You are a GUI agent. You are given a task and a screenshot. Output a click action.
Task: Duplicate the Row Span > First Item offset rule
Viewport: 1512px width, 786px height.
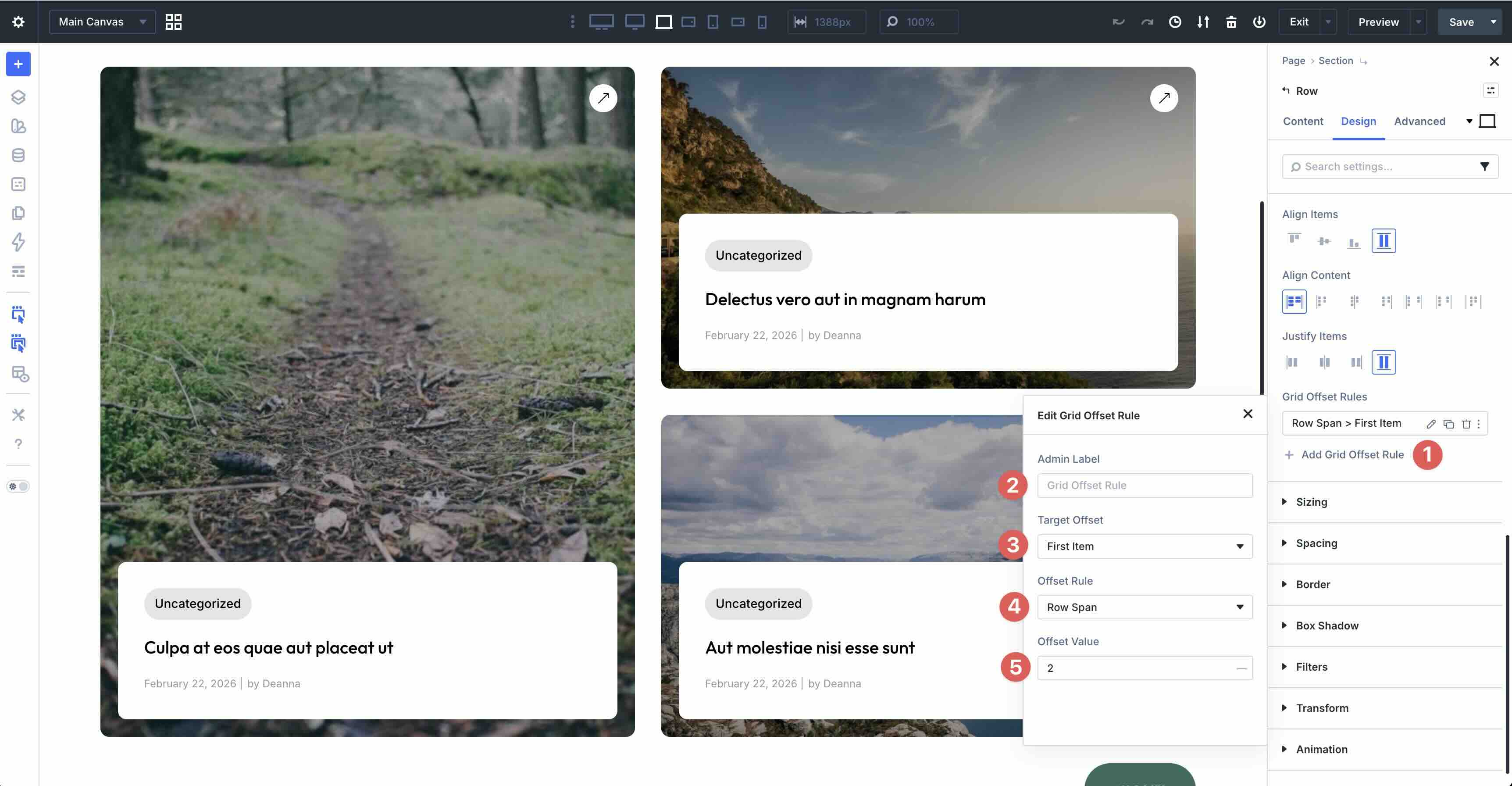click(x=1448, y=423)
